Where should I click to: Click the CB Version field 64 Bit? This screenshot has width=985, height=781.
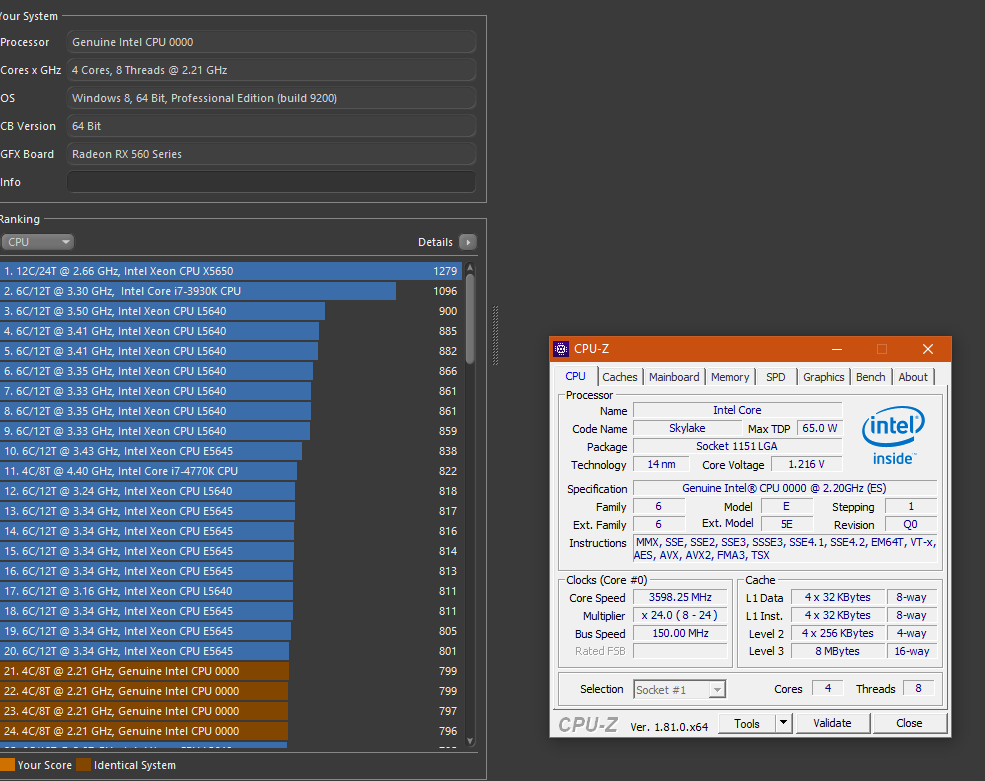point(271,126)
